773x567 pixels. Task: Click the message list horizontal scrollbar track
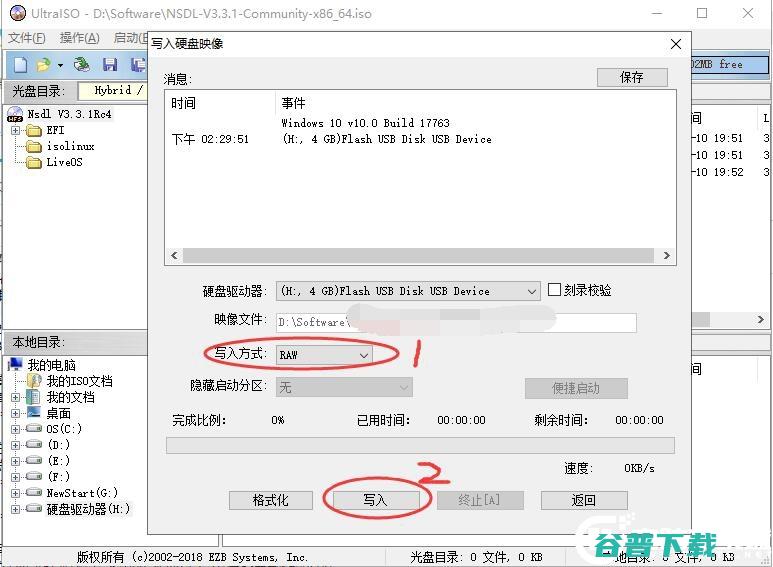coord(419,255)
